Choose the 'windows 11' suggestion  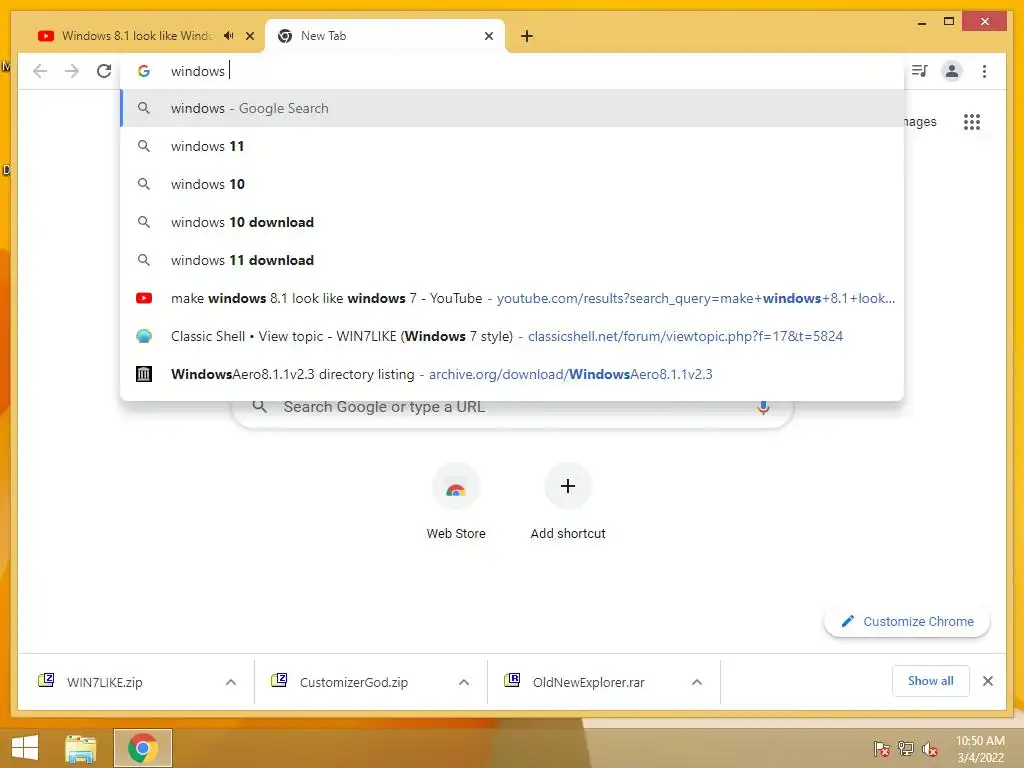point(512,146)
